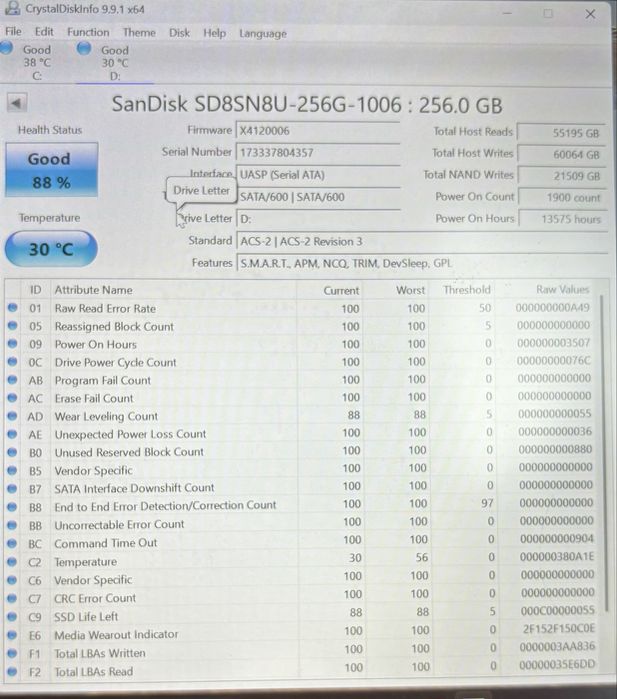Click the Firmware field X4120006
This screenshot has width=617, height=699.
point(317,131)
